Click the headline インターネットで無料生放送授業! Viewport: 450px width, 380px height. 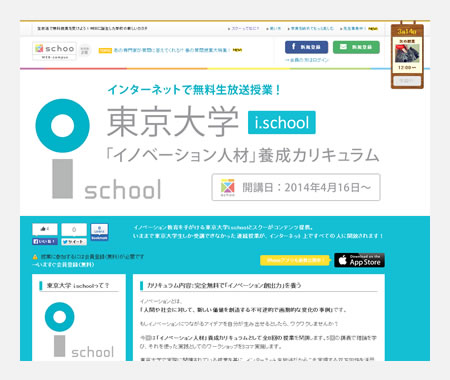195,90
